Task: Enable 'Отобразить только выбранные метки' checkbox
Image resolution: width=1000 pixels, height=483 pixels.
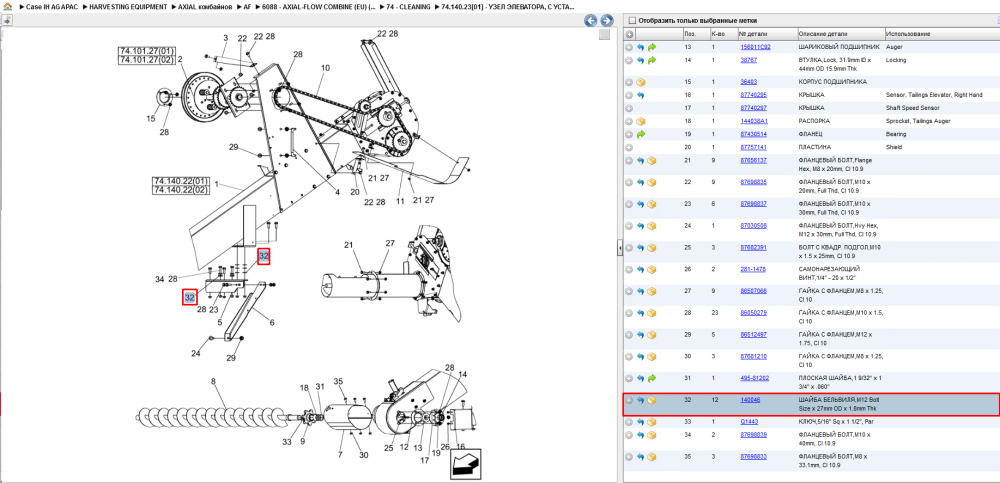Action: [x=632, y=20]
